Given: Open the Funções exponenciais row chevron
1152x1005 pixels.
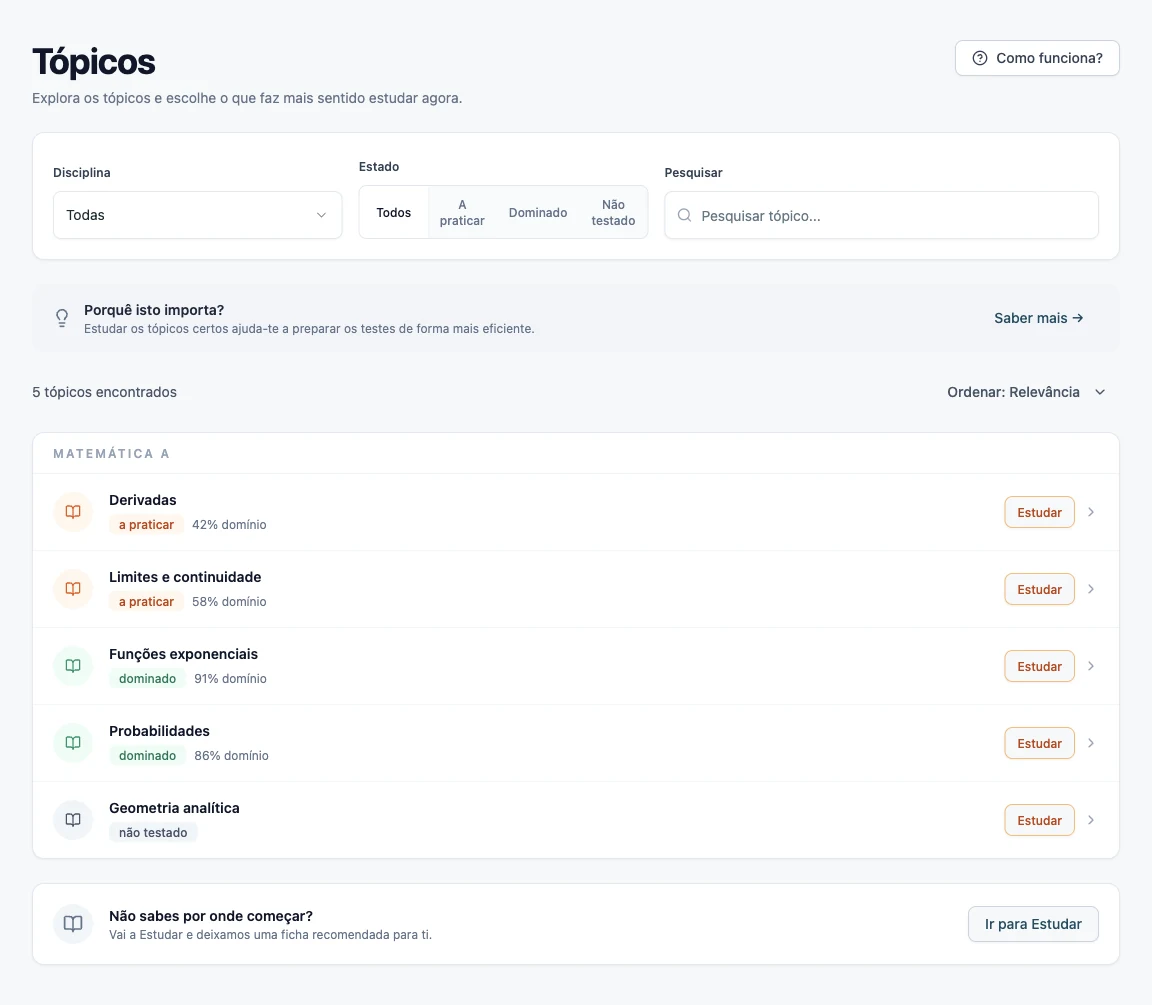Looking at the screenshot, I should pos(1091,666).
